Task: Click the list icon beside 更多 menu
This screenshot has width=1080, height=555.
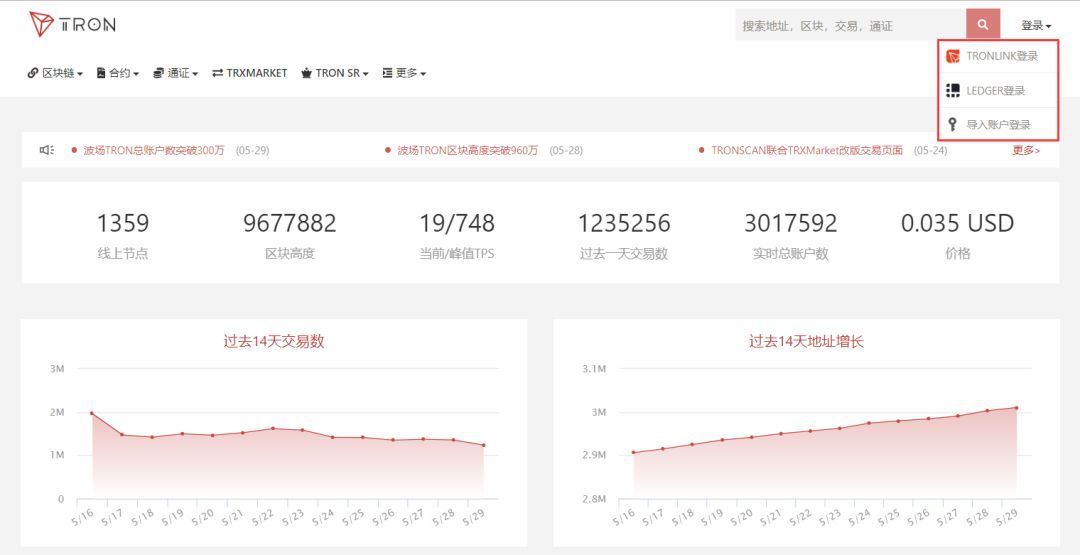Action: [x=387, y=73]
